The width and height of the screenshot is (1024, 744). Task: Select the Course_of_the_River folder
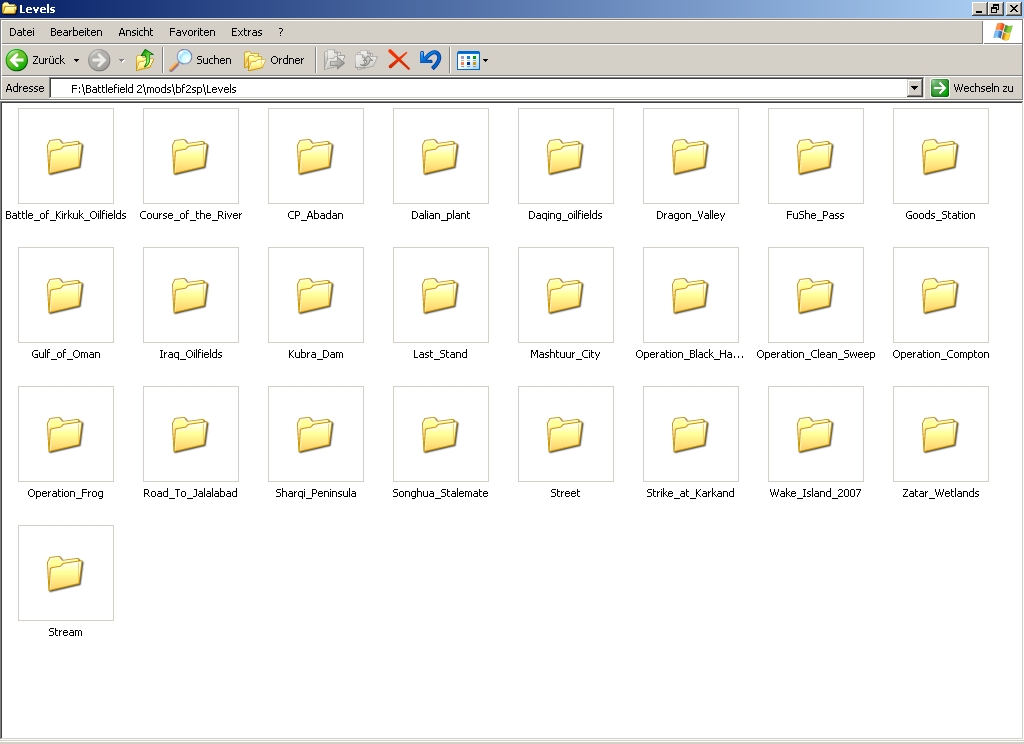coord(191,156)
